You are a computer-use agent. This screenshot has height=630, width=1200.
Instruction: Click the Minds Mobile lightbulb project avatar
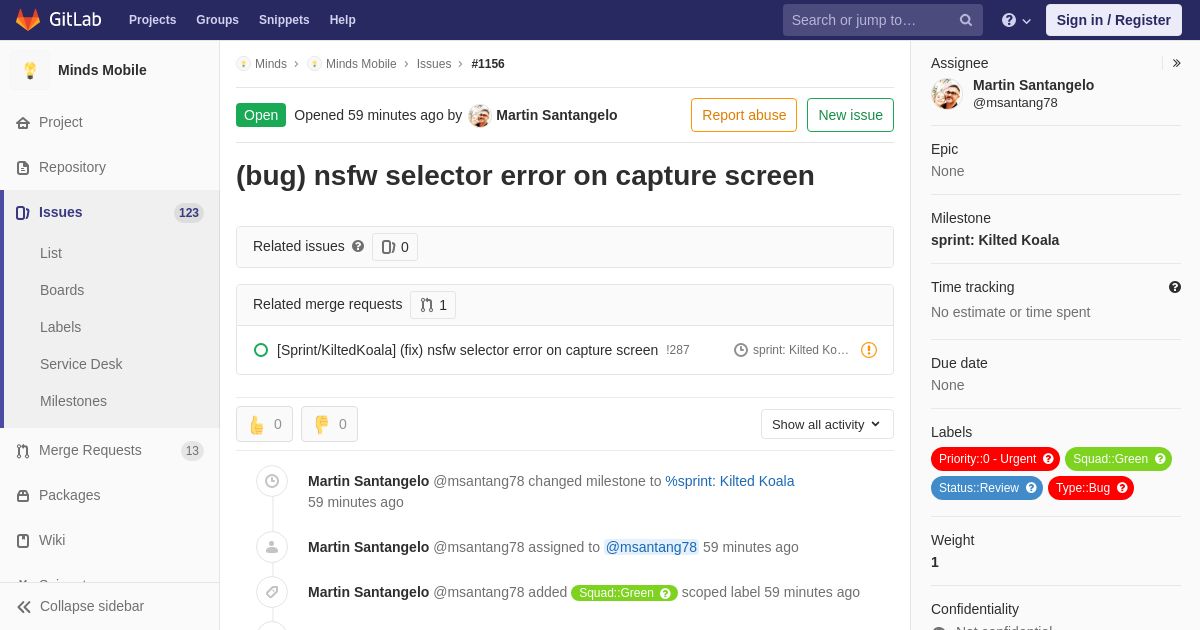click(30, 70)
